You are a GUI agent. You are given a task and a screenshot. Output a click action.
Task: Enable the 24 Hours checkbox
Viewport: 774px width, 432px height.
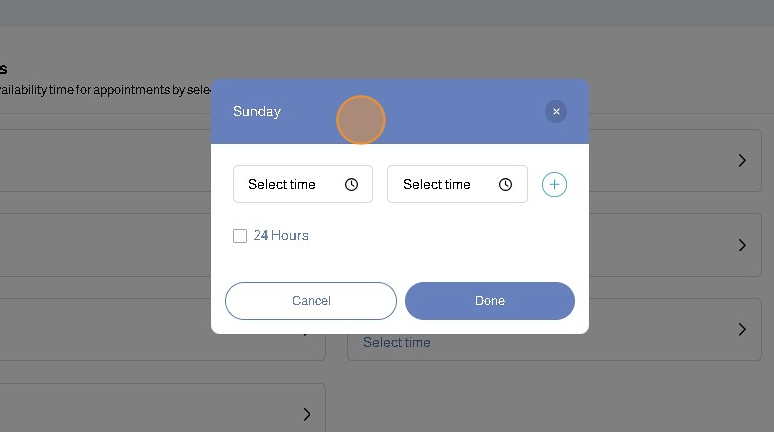[240, 236]
